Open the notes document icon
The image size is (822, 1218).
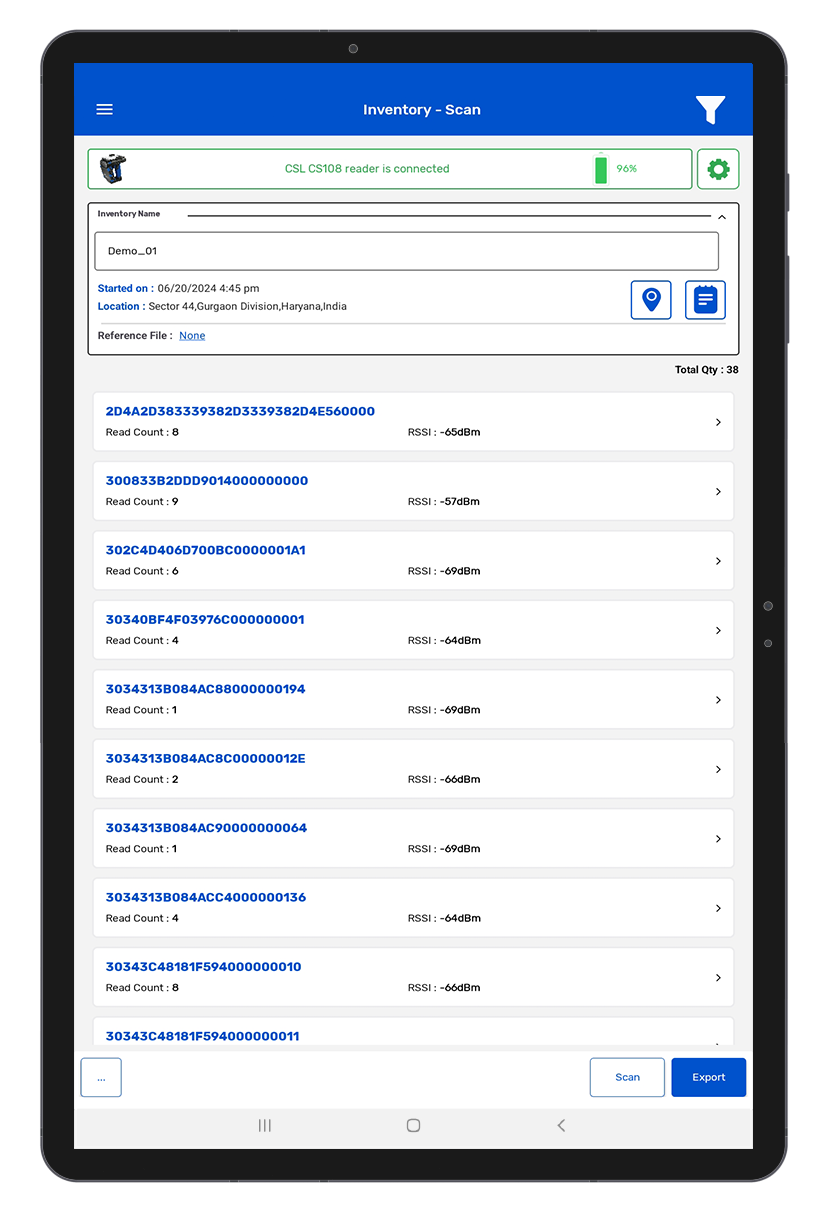point(705,300)
